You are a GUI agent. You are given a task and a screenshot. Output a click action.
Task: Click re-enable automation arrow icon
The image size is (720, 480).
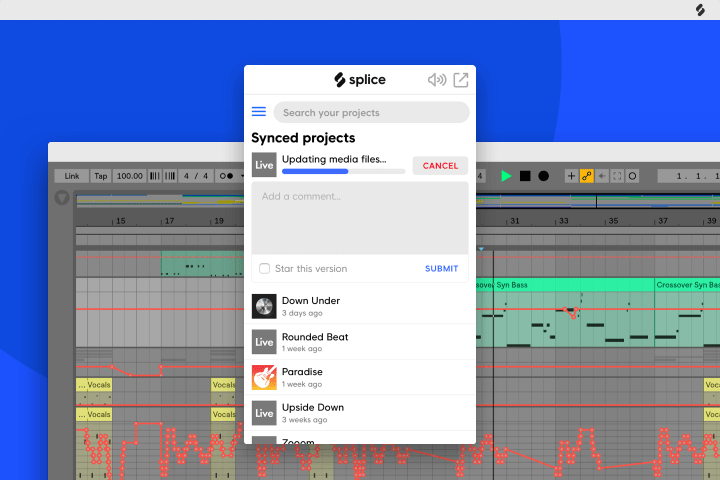point(602,176)
